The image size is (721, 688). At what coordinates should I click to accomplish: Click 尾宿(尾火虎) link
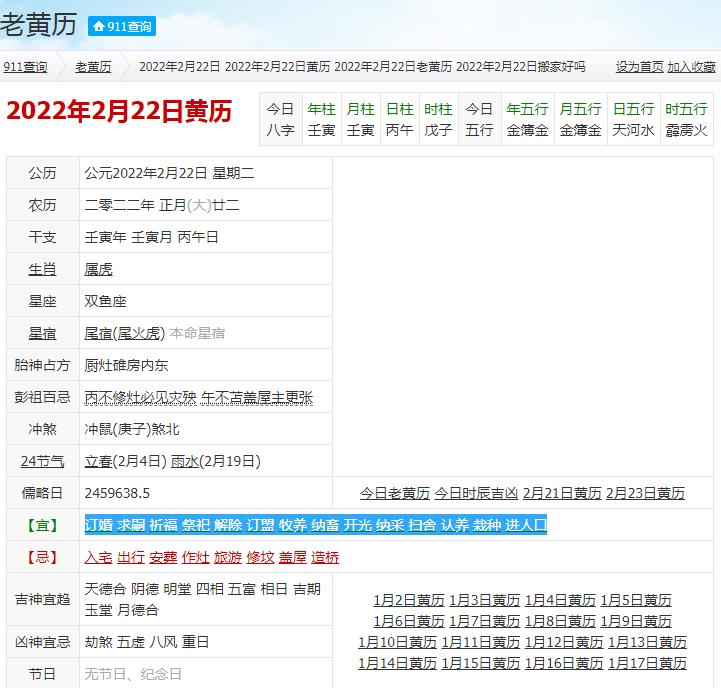pos(125,333)
